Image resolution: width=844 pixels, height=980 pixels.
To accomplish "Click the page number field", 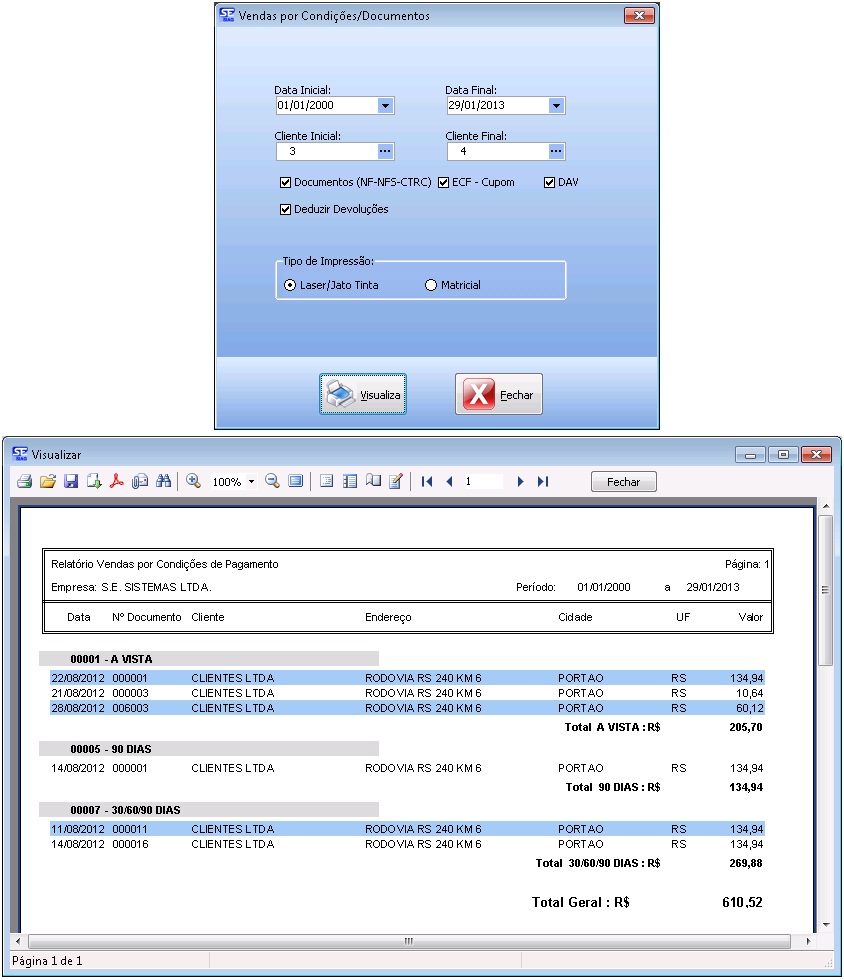I will [482, 482].
